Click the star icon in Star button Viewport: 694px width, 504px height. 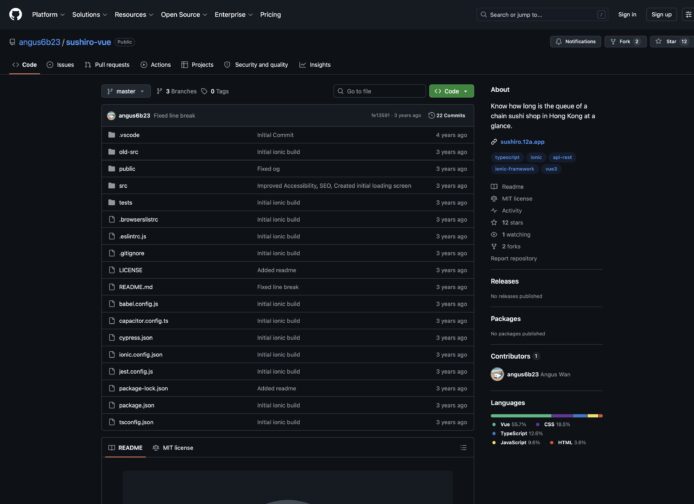coord(658,42)
